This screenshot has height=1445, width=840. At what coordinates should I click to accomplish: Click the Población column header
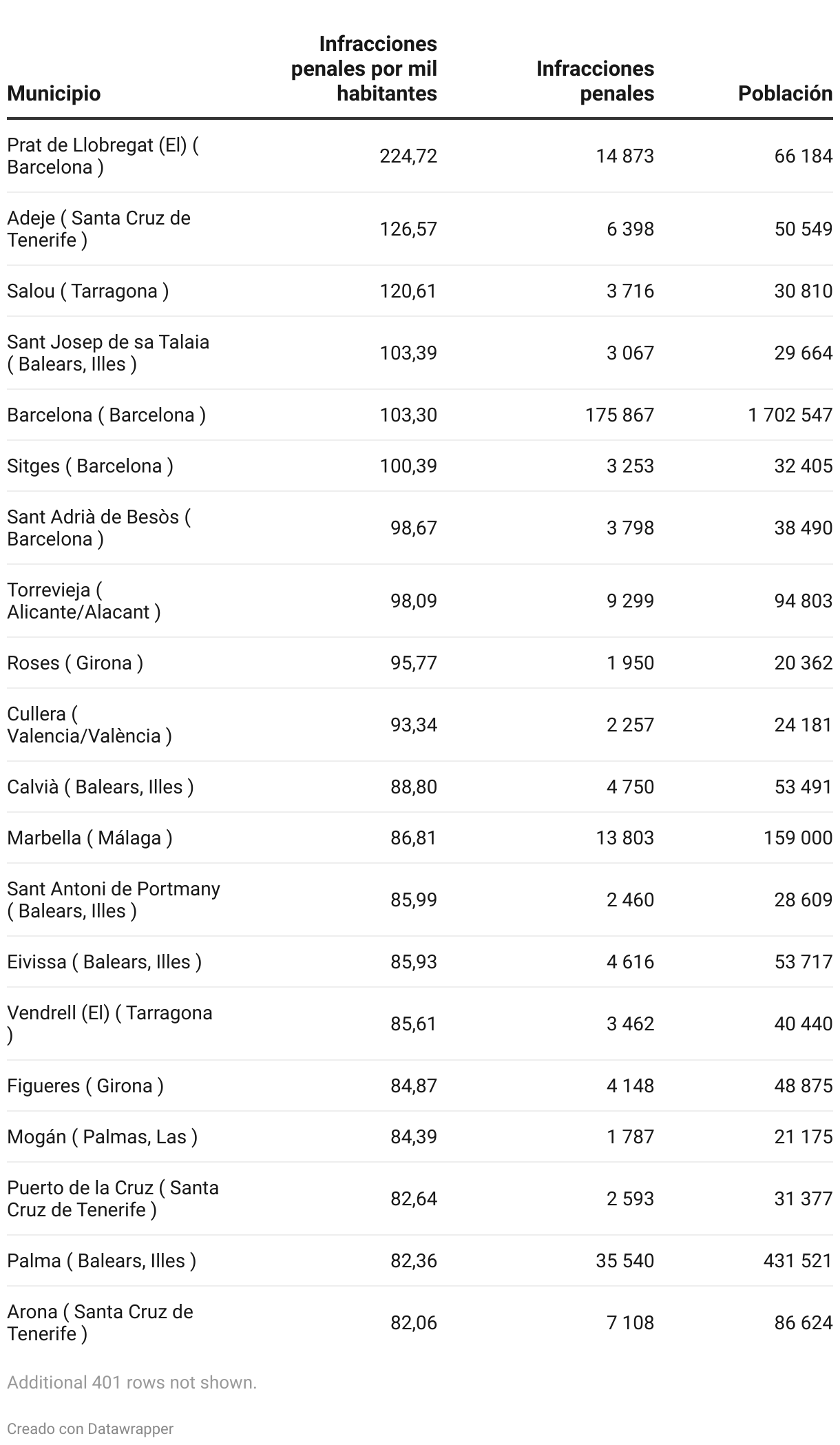785,93
